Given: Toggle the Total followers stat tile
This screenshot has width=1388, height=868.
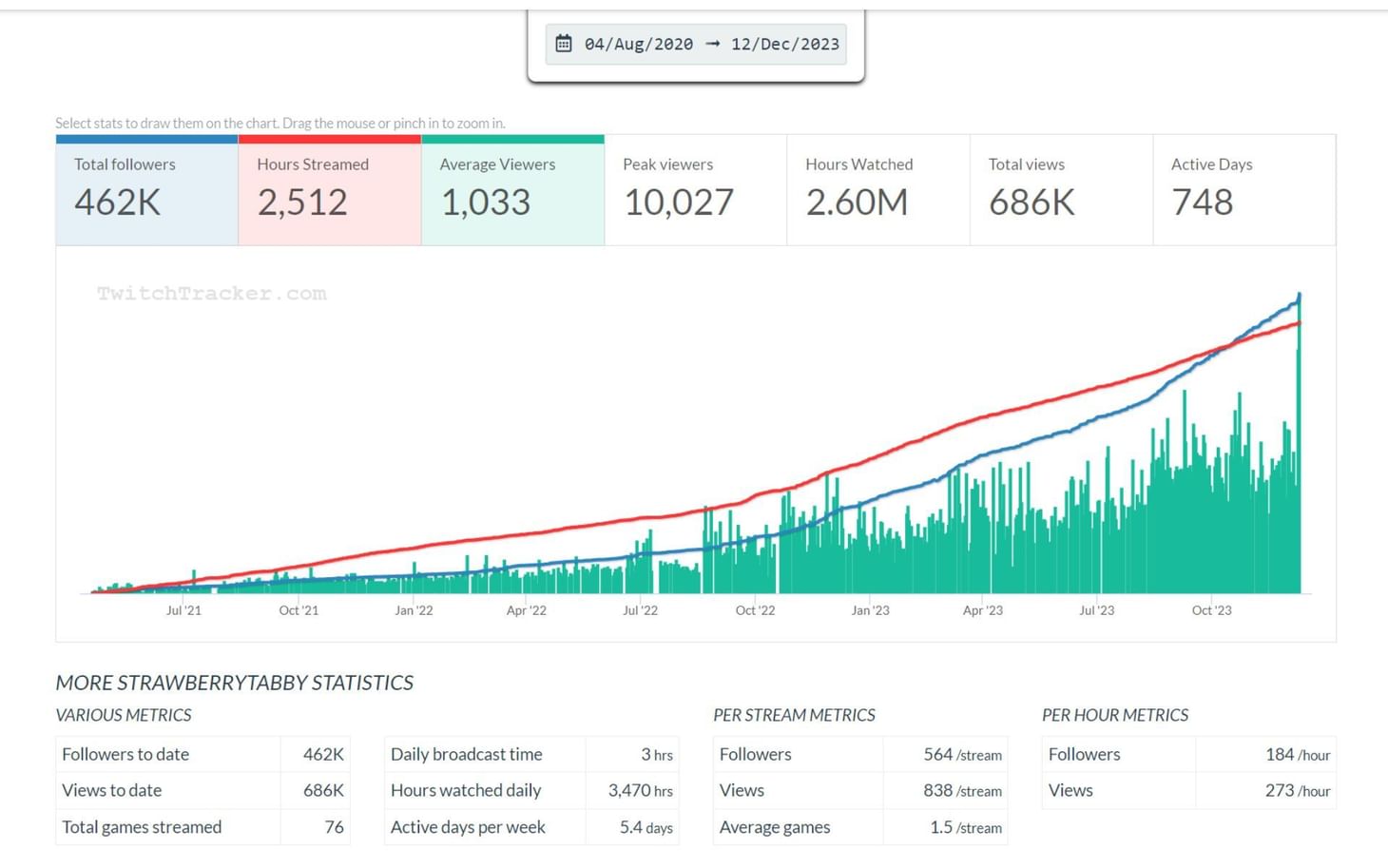Looking at the screenshot, I should tap(146, 190).
